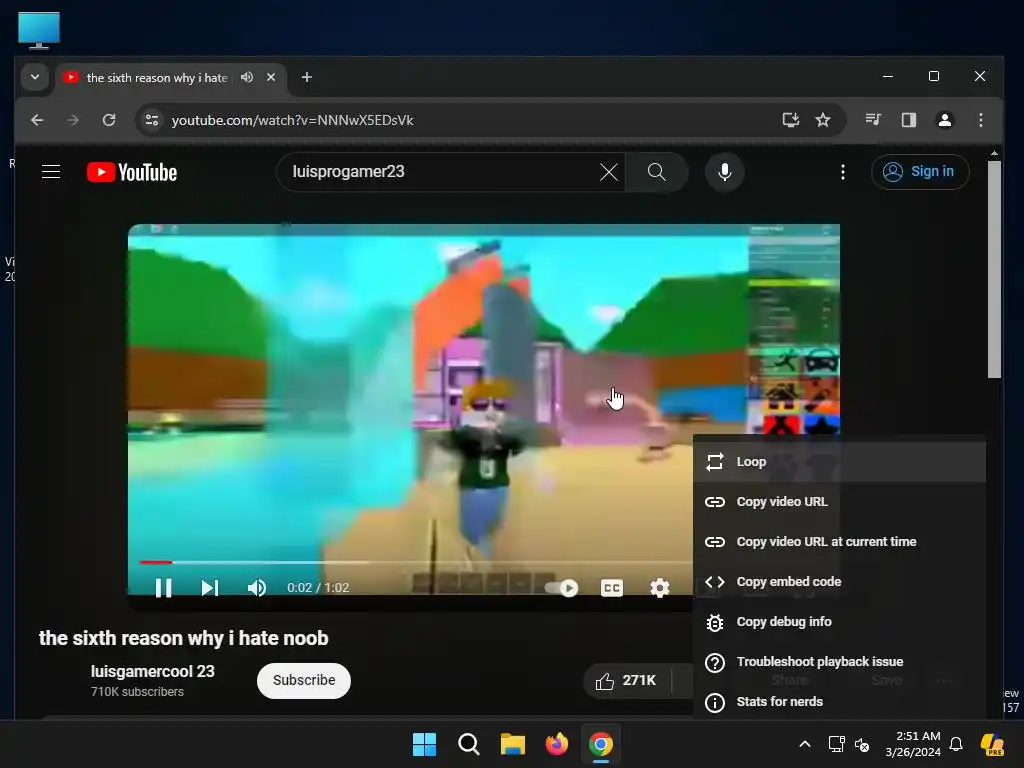Seek along the video progress bar

(x=415, y=562)
